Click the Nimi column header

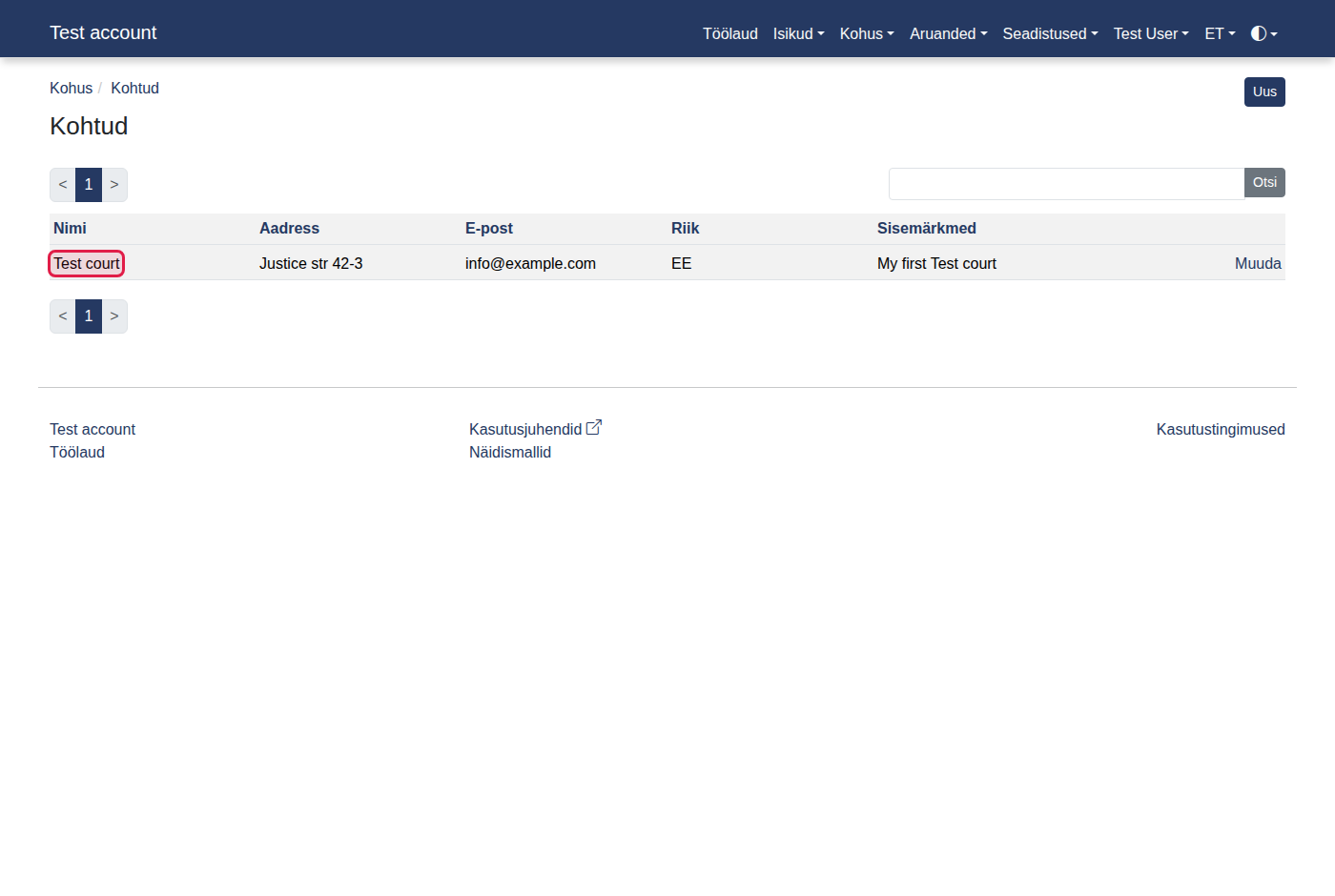point(70,228)
